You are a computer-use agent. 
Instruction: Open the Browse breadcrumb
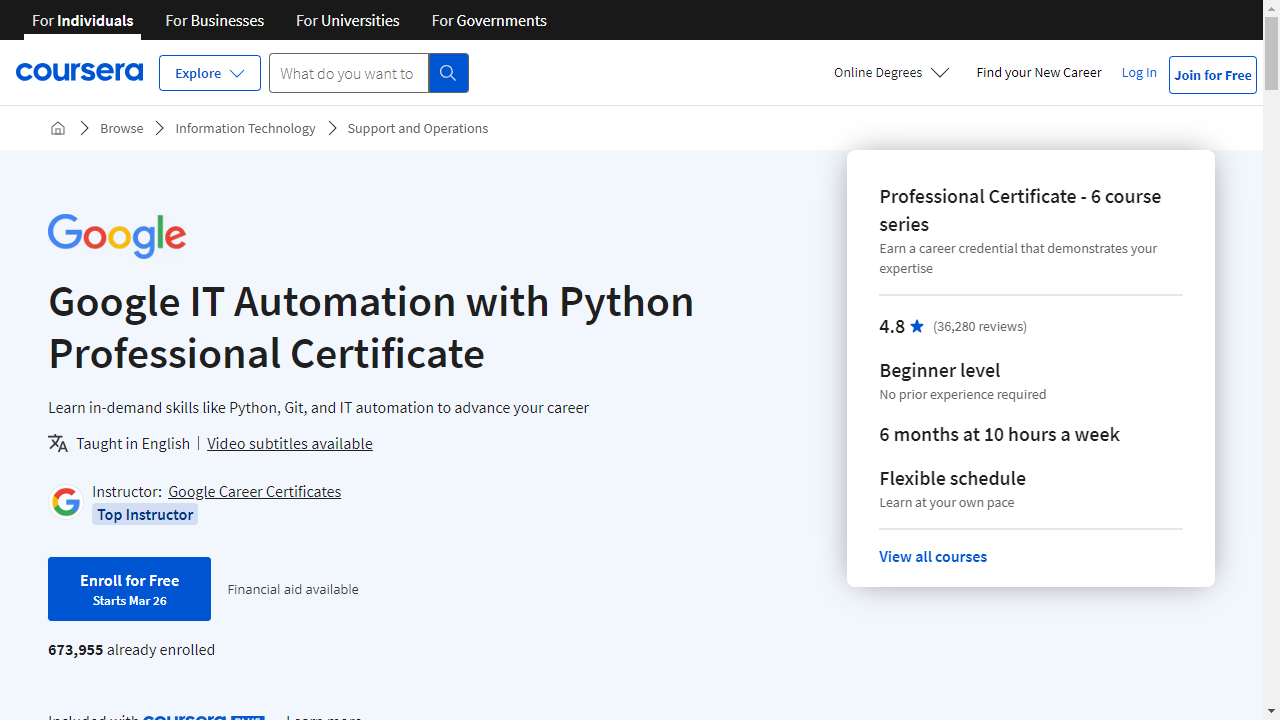(x=122, y=128)
